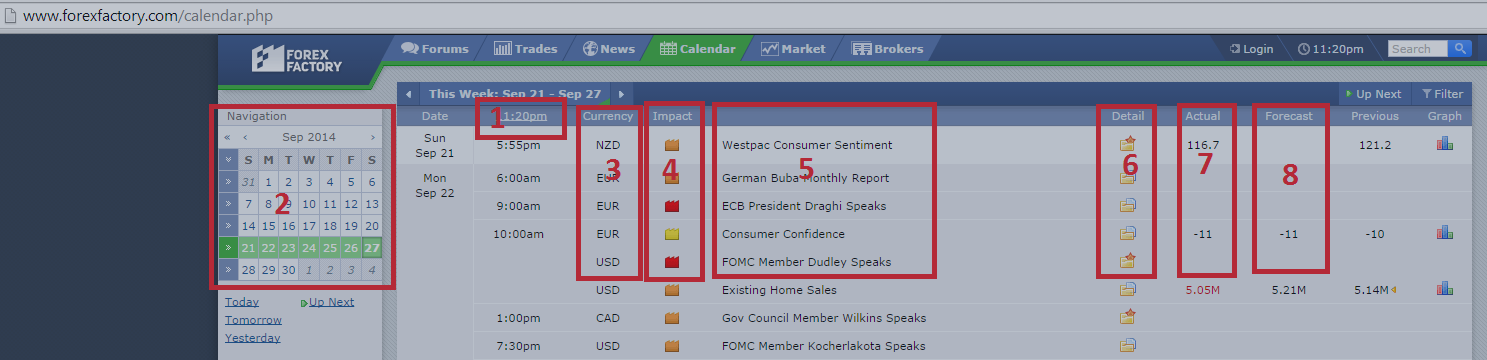Open the graph icon for Consumer Confidence
1487x360 pixels.
1444,233
